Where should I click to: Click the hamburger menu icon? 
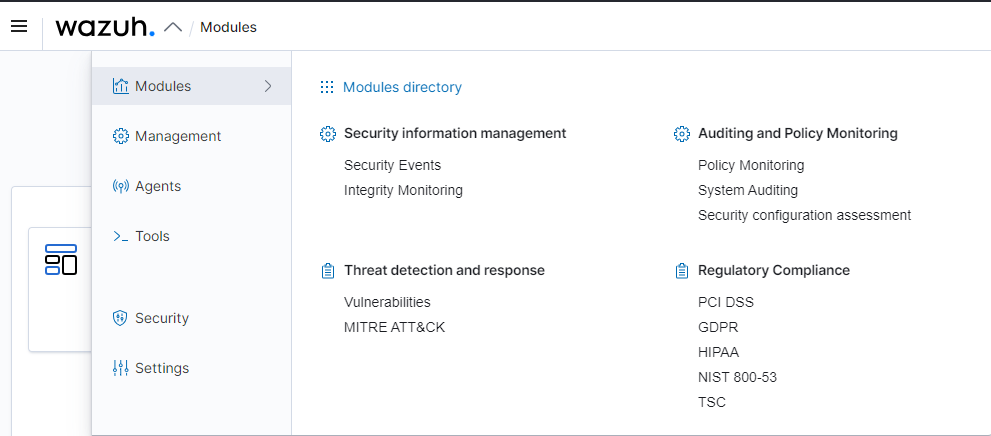pyautogui.click(x=19, y=27)
